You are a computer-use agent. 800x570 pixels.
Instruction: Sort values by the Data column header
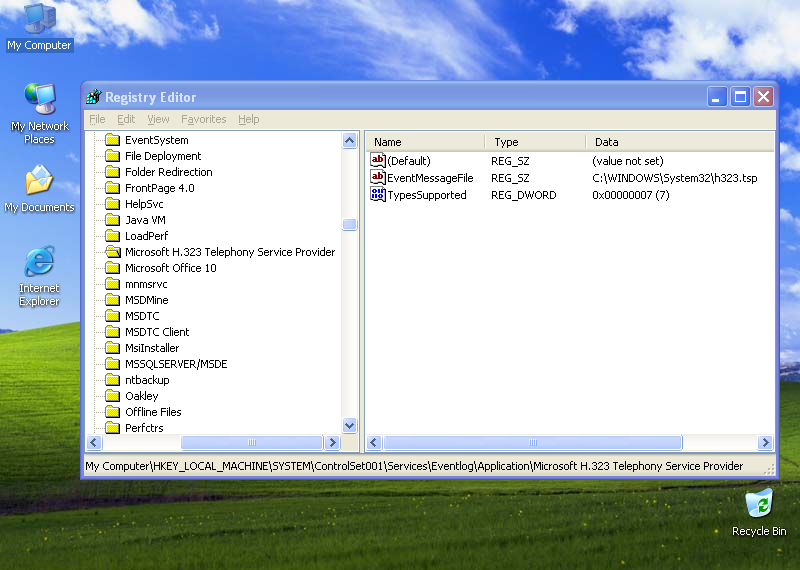click(x=680, y=142)
